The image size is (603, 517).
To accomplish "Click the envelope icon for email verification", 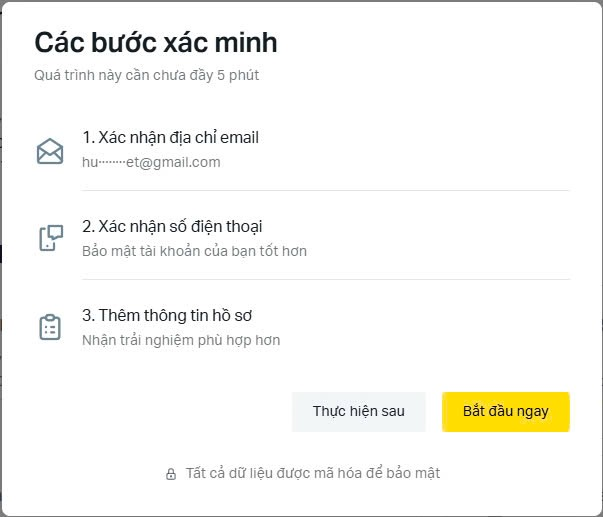I will pyautogui.click(x=49, y=151).
